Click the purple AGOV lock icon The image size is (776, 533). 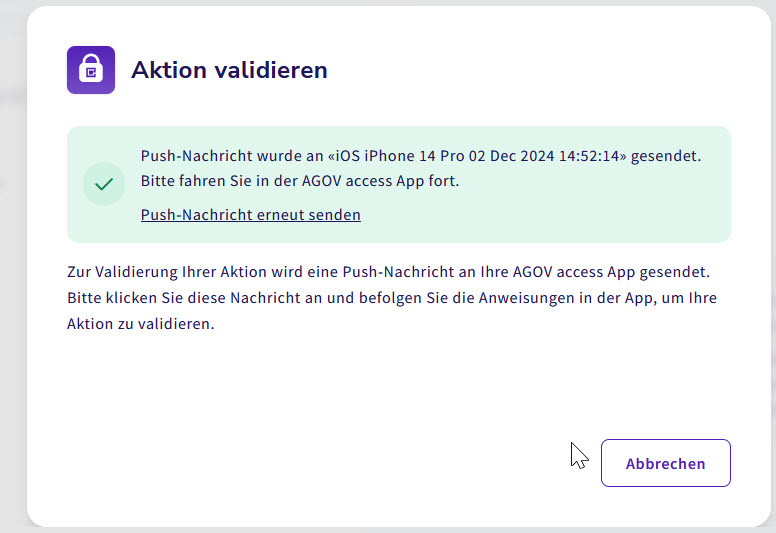[x=91, y=70]
